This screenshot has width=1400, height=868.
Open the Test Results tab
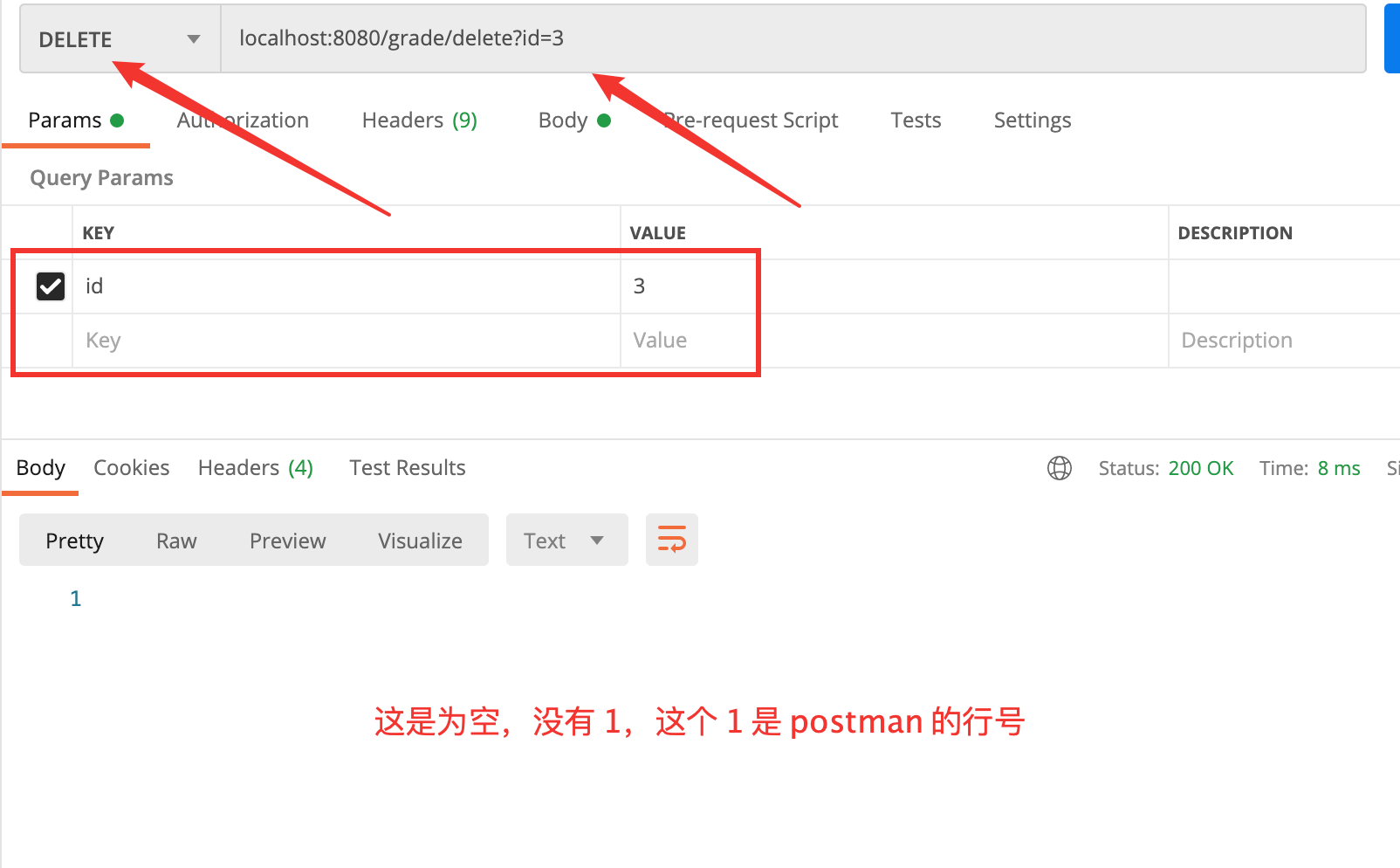(x=407, y=468)
